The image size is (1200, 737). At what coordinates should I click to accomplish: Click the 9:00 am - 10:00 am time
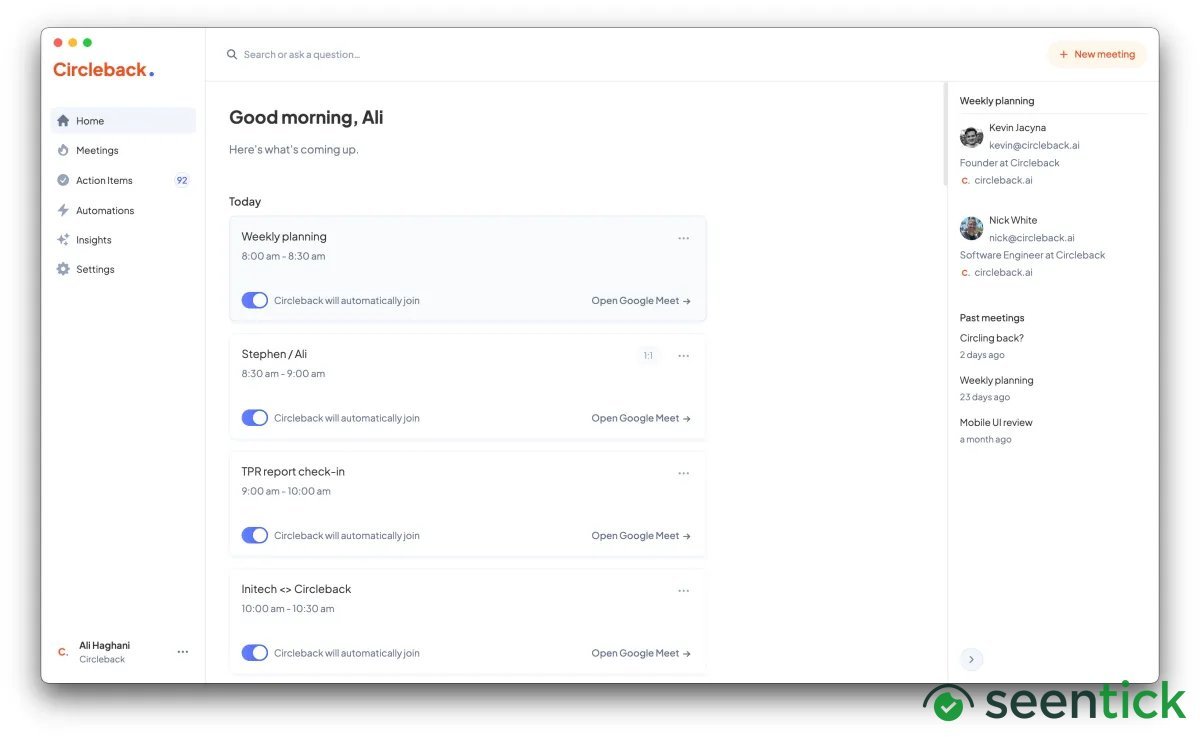coord(286,491)
